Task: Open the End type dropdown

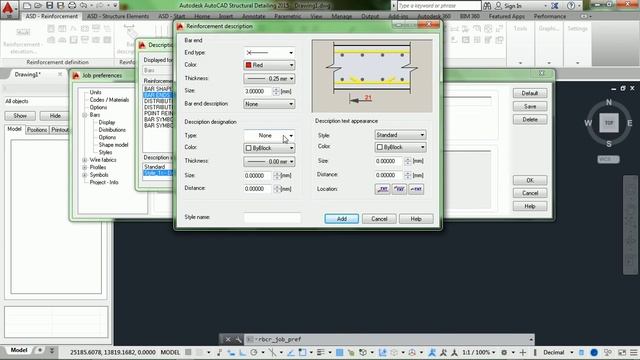Action: [x=269, y=53]
